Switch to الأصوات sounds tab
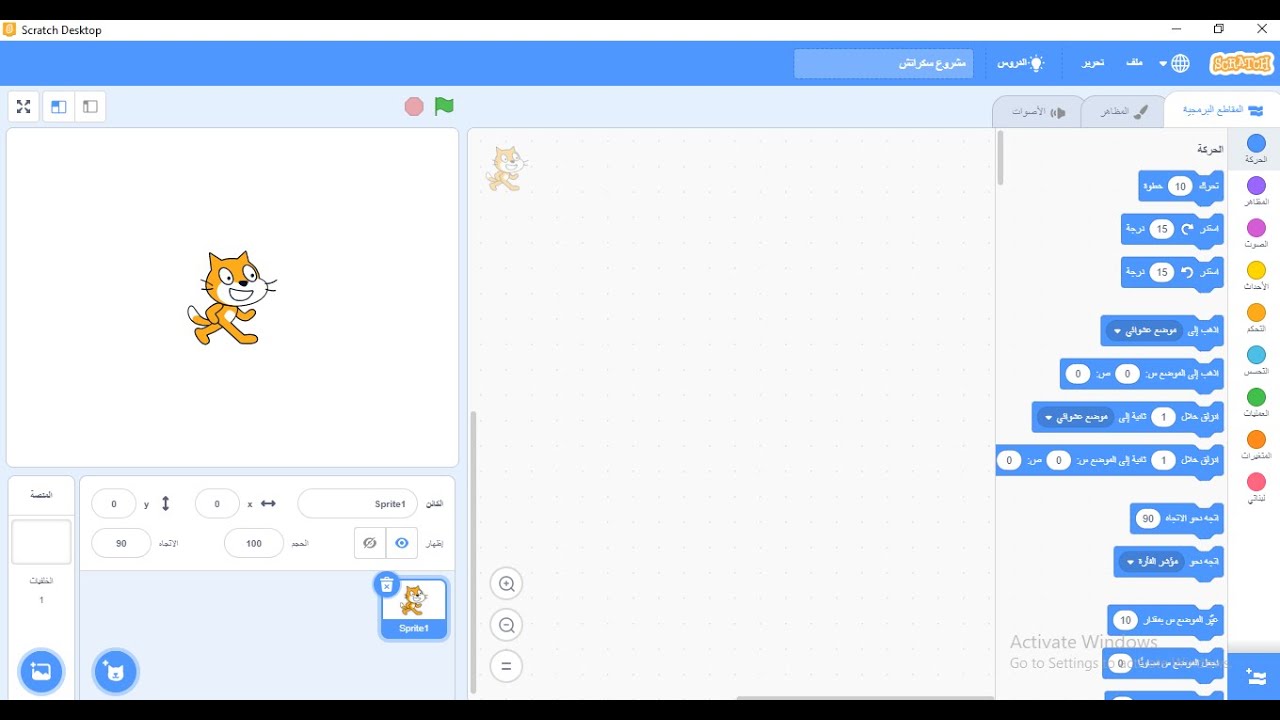Image resolution: width=1280 pixels, height=720 pixels. pos(1038,111)
